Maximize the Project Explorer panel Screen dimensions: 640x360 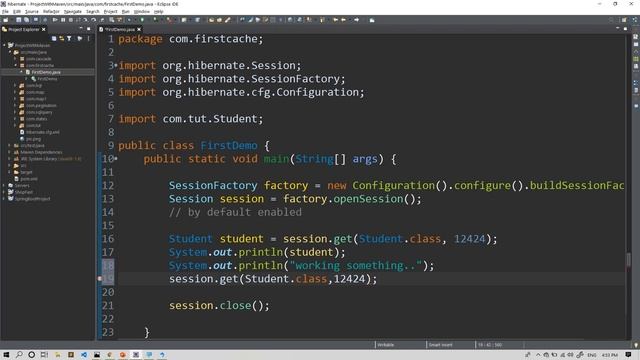pyautogui.click(x=89, y=29)
